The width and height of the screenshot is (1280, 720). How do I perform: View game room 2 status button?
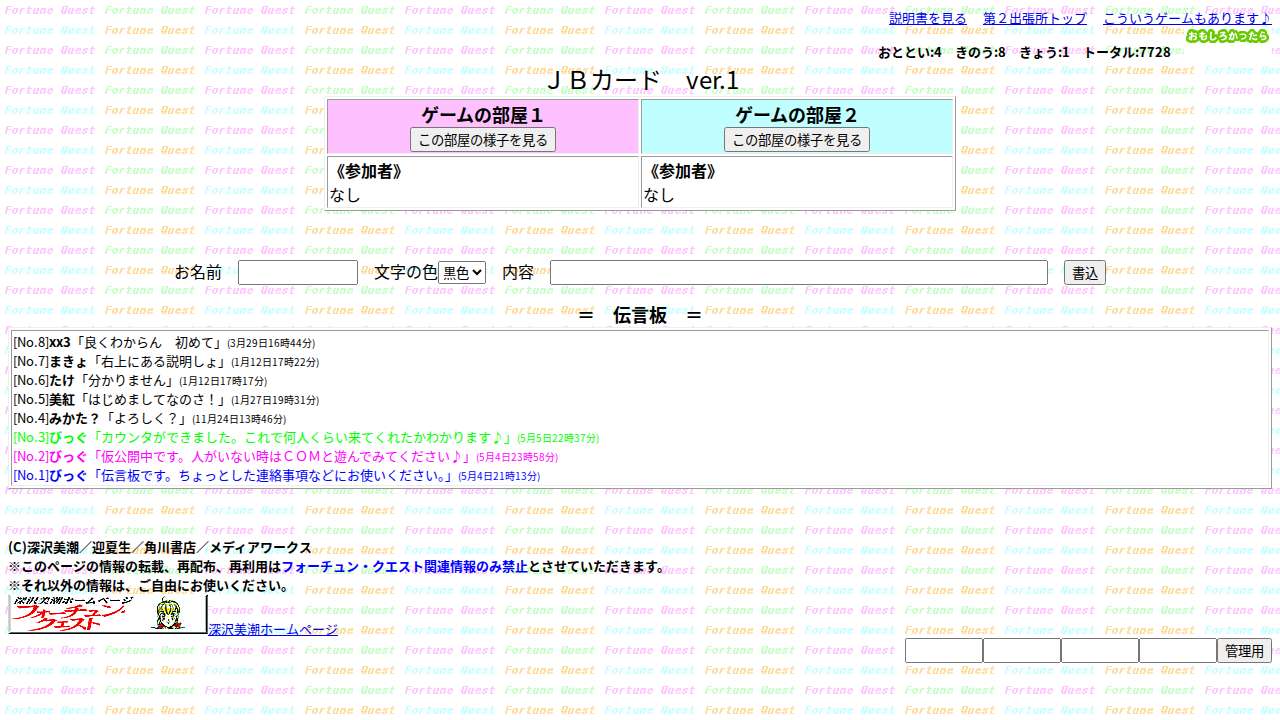coord(797,140)
